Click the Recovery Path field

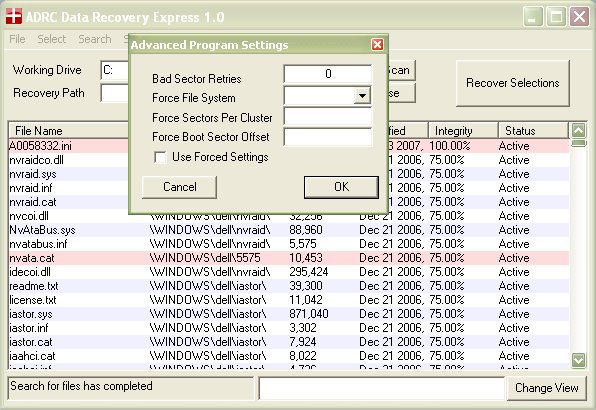coord(115,93)
